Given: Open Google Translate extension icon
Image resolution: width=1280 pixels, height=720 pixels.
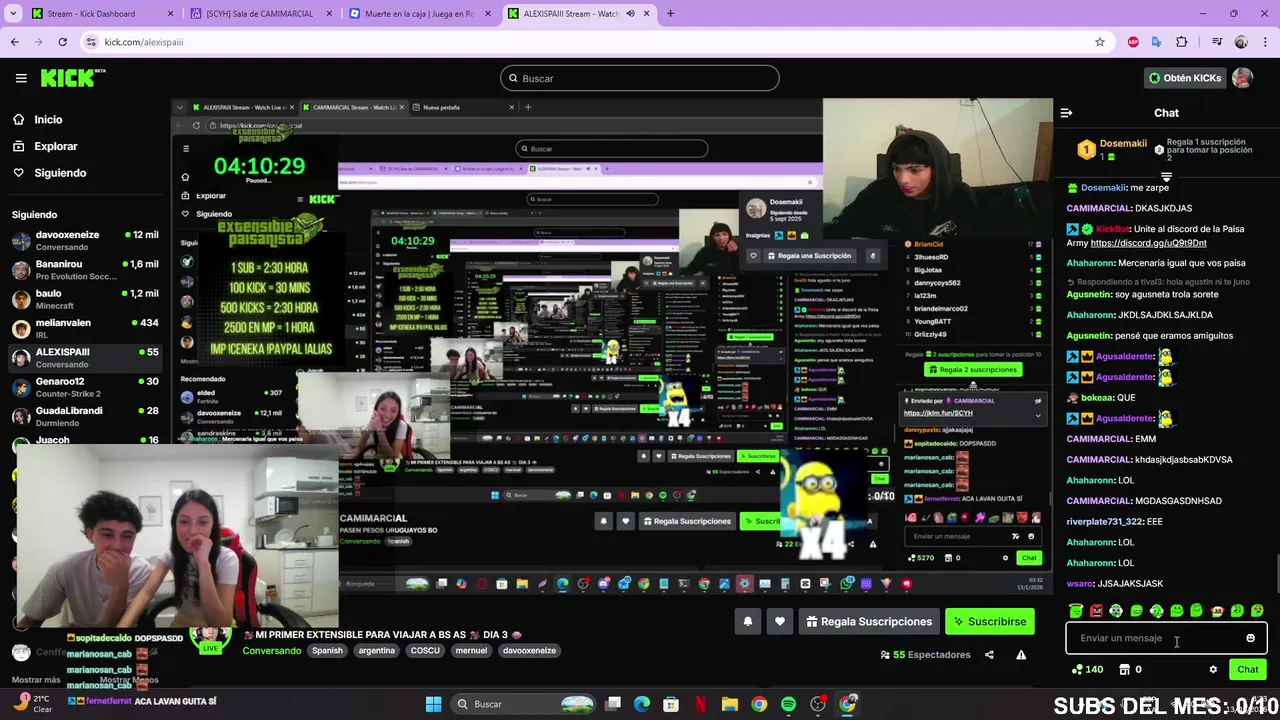Looking at the screenshot, I should (x=1157, y=42).
